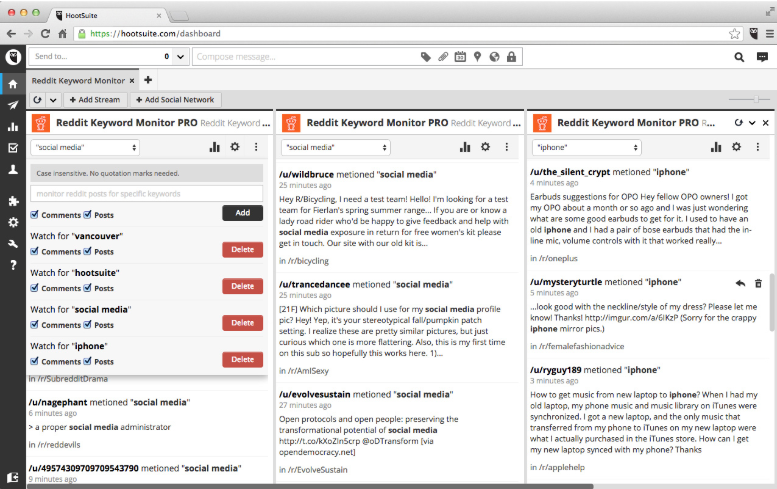Show stats in first "social media" stream
The width and height of the screenshot is (777, 489).
click(x=215, y=147)
